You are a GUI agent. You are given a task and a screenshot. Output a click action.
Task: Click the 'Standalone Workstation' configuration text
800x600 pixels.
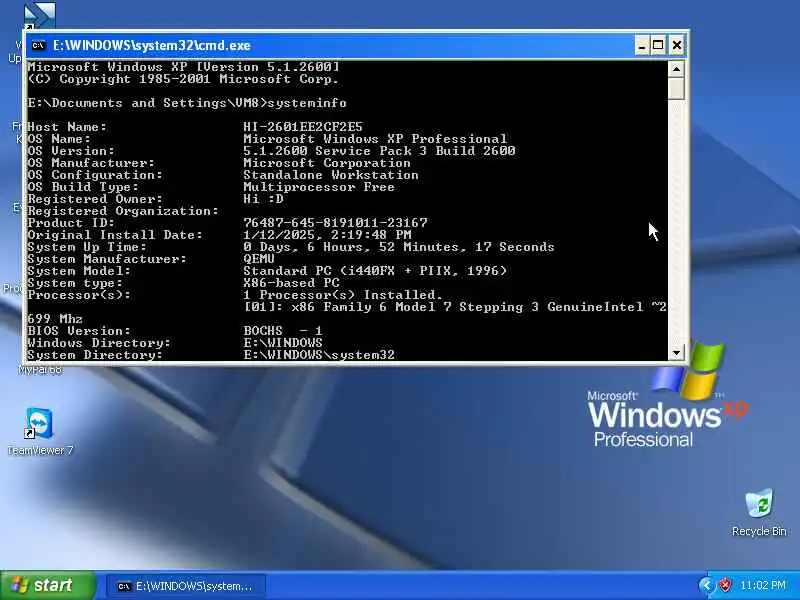pos(331,174)
